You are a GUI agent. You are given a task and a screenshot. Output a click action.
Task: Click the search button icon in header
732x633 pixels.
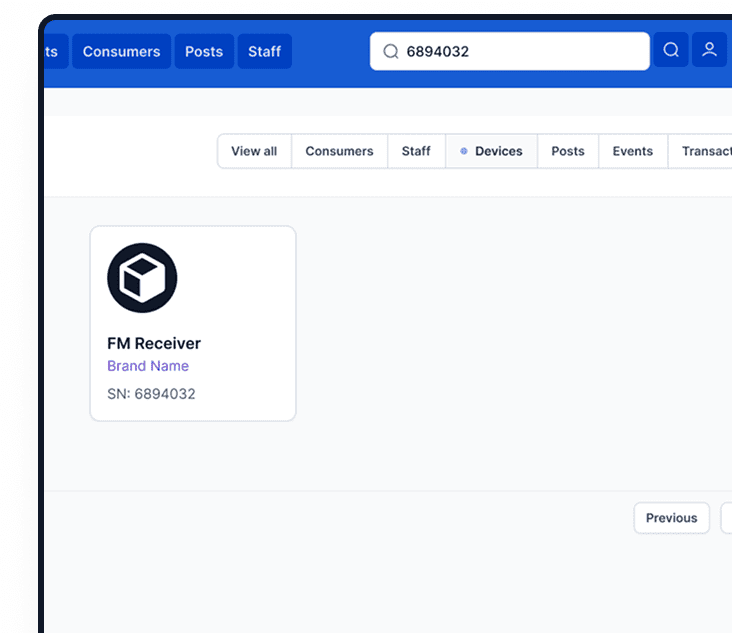coord(671,50)
